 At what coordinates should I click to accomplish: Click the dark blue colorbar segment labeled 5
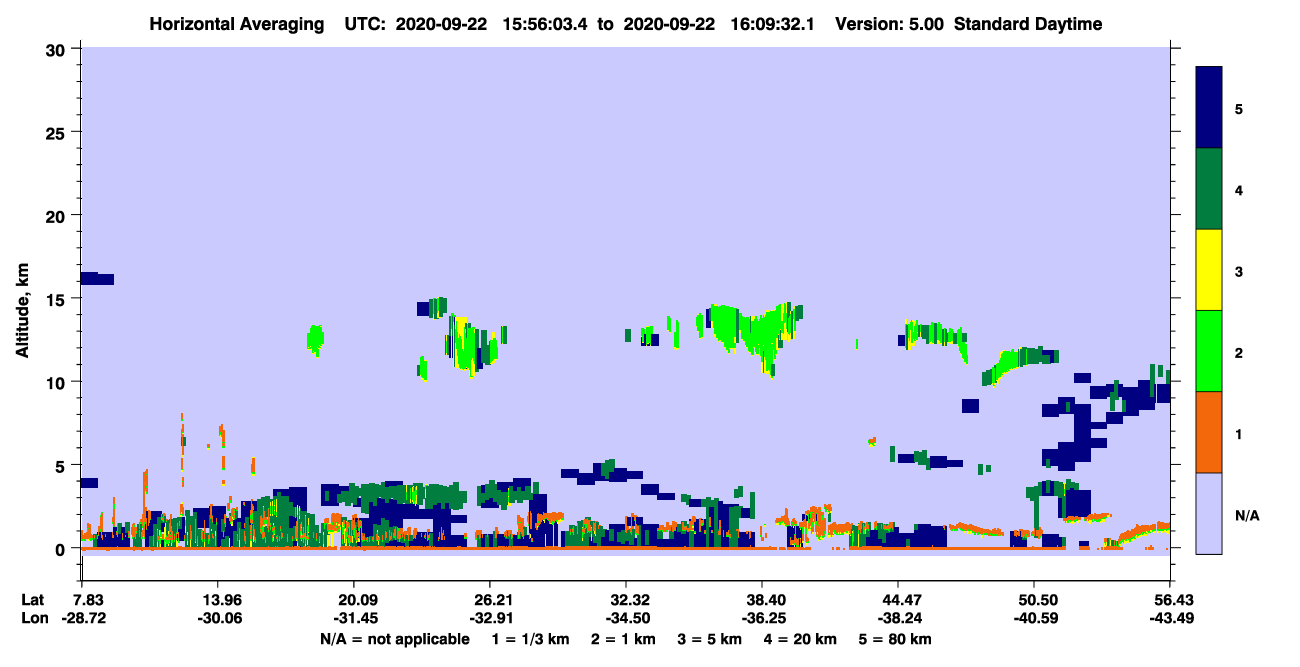1209,108
